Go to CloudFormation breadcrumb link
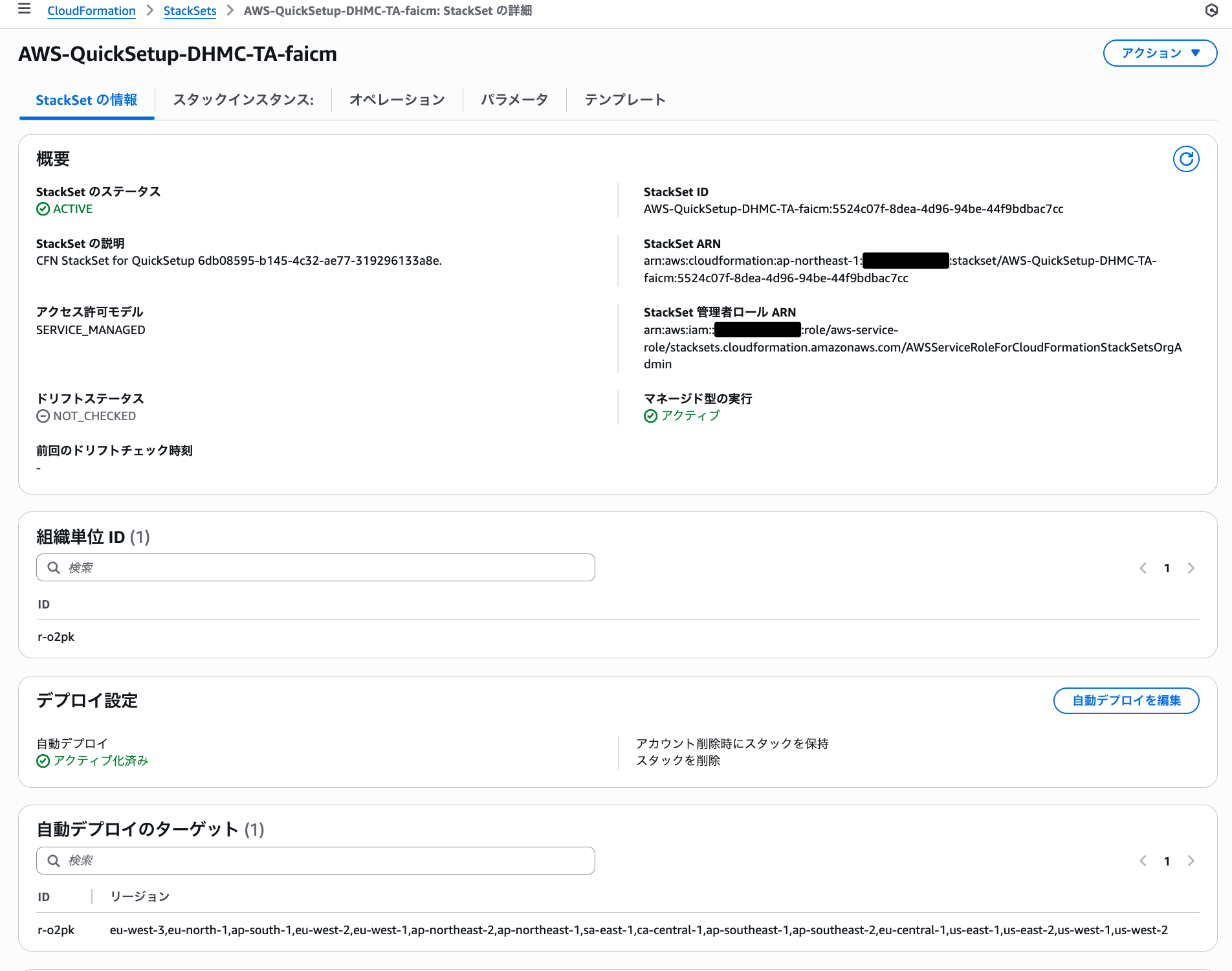 tap(91, 10)
